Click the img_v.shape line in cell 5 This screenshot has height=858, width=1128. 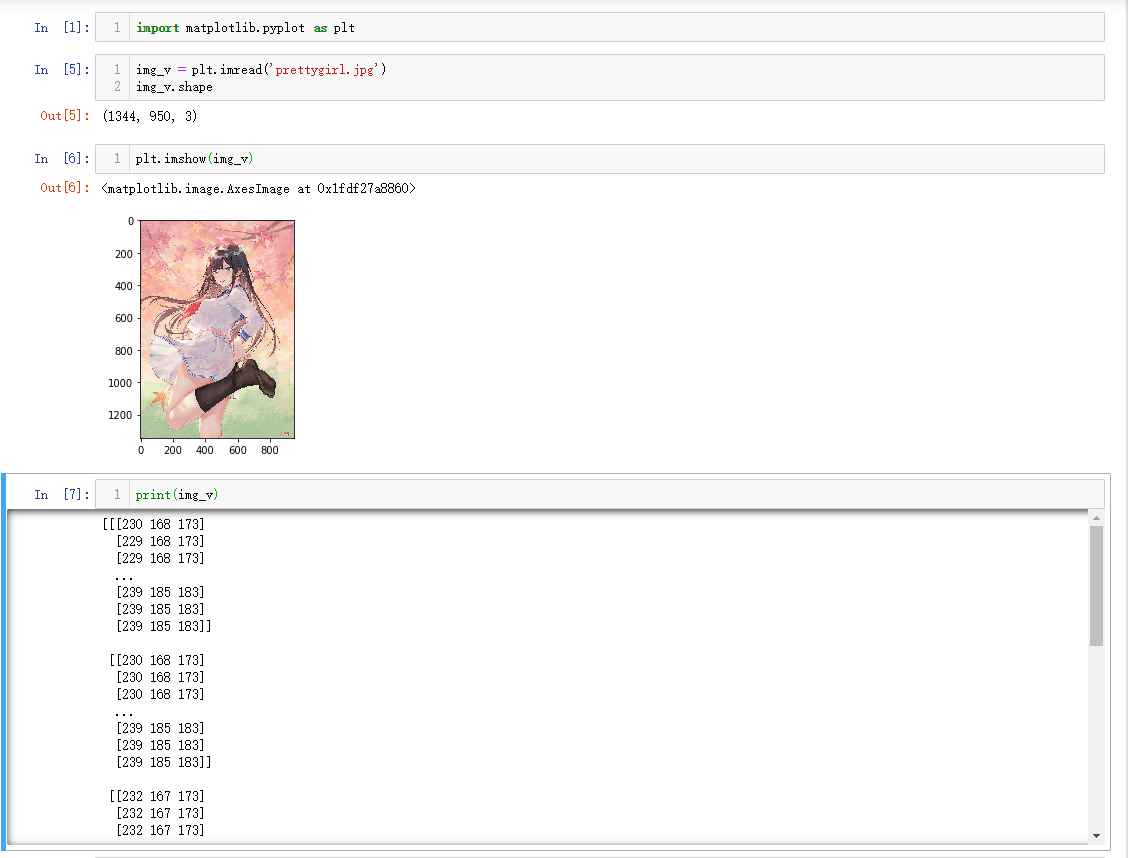(174, 87)
